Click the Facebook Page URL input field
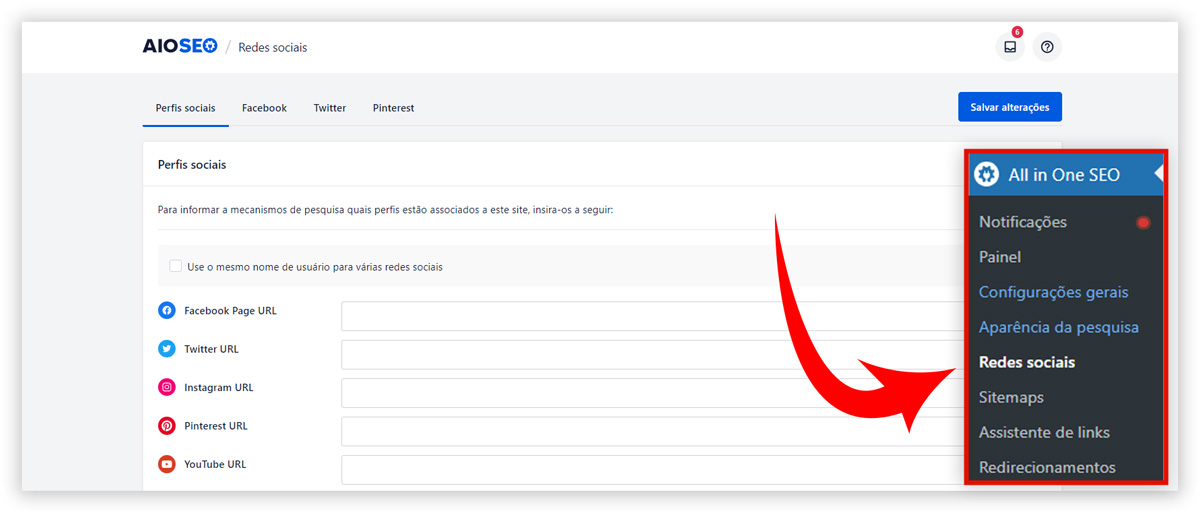 click(653, 316)
